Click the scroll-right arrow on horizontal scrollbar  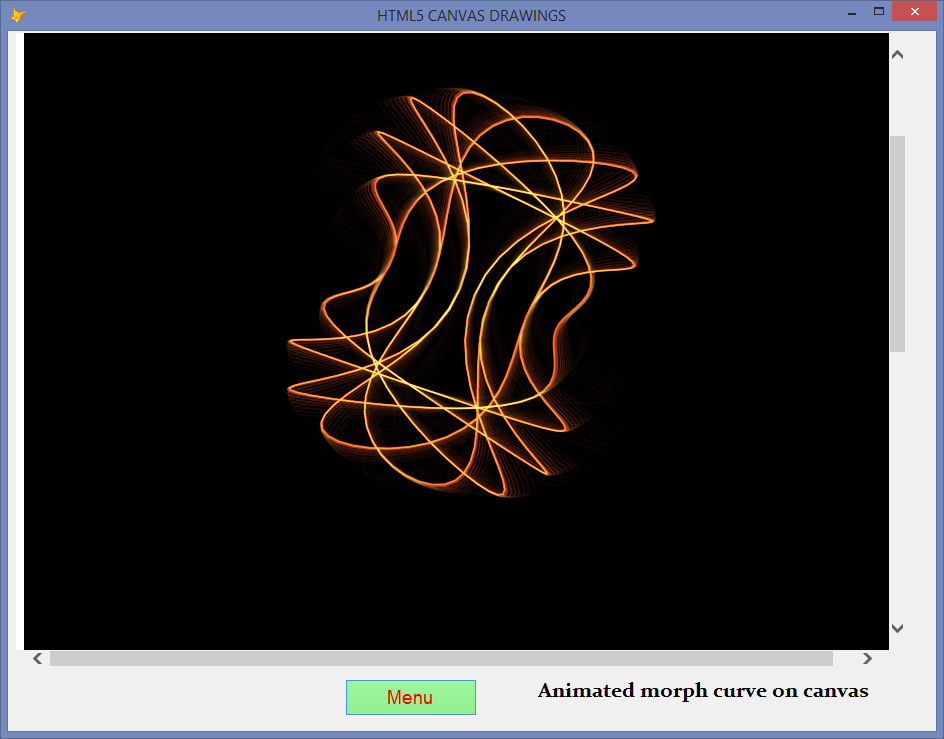(x=868, y=658)
